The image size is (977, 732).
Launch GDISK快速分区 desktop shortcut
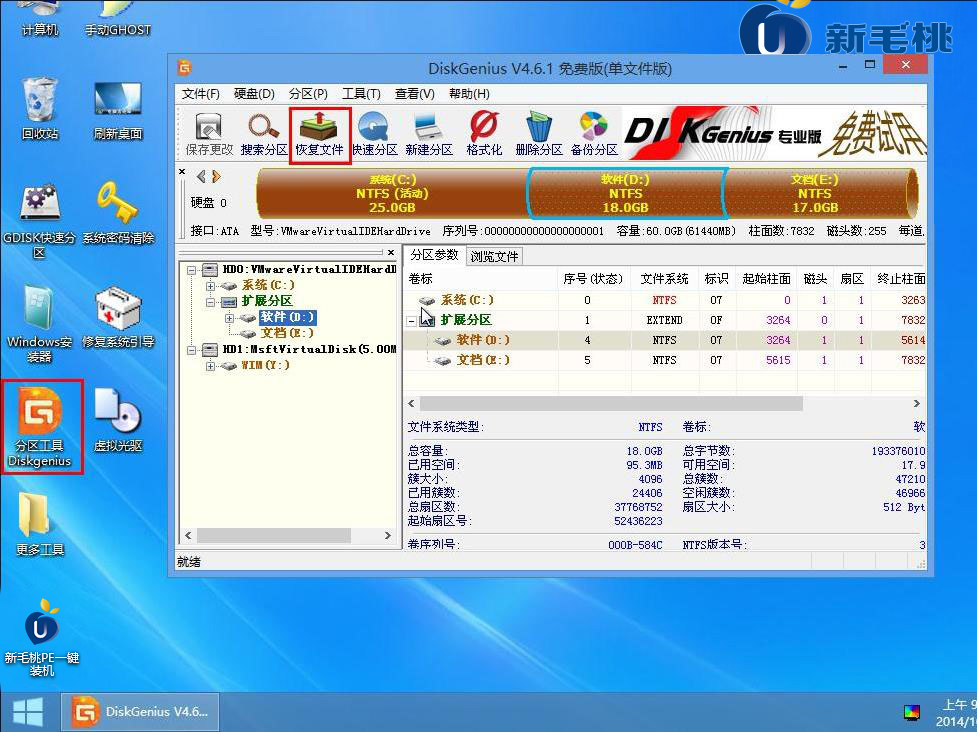[x=39, y=221]
